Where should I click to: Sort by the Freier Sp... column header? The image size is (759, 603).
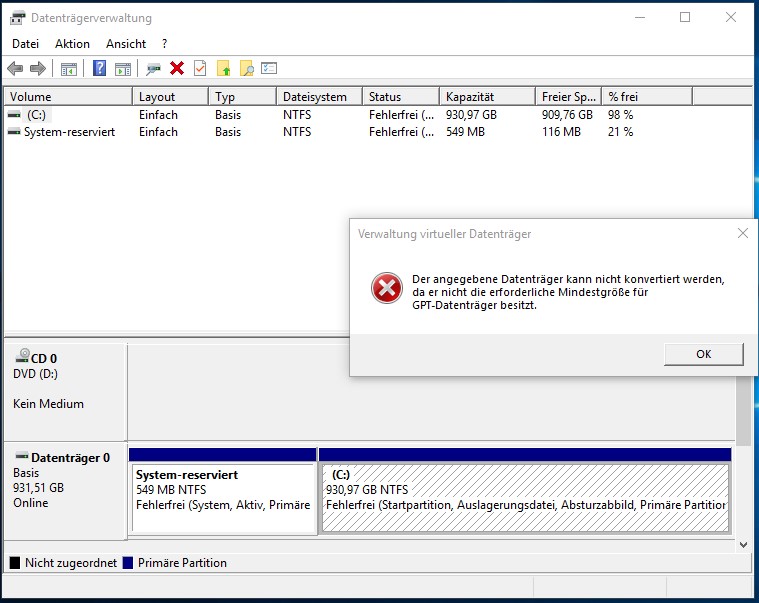coord(569,96)
